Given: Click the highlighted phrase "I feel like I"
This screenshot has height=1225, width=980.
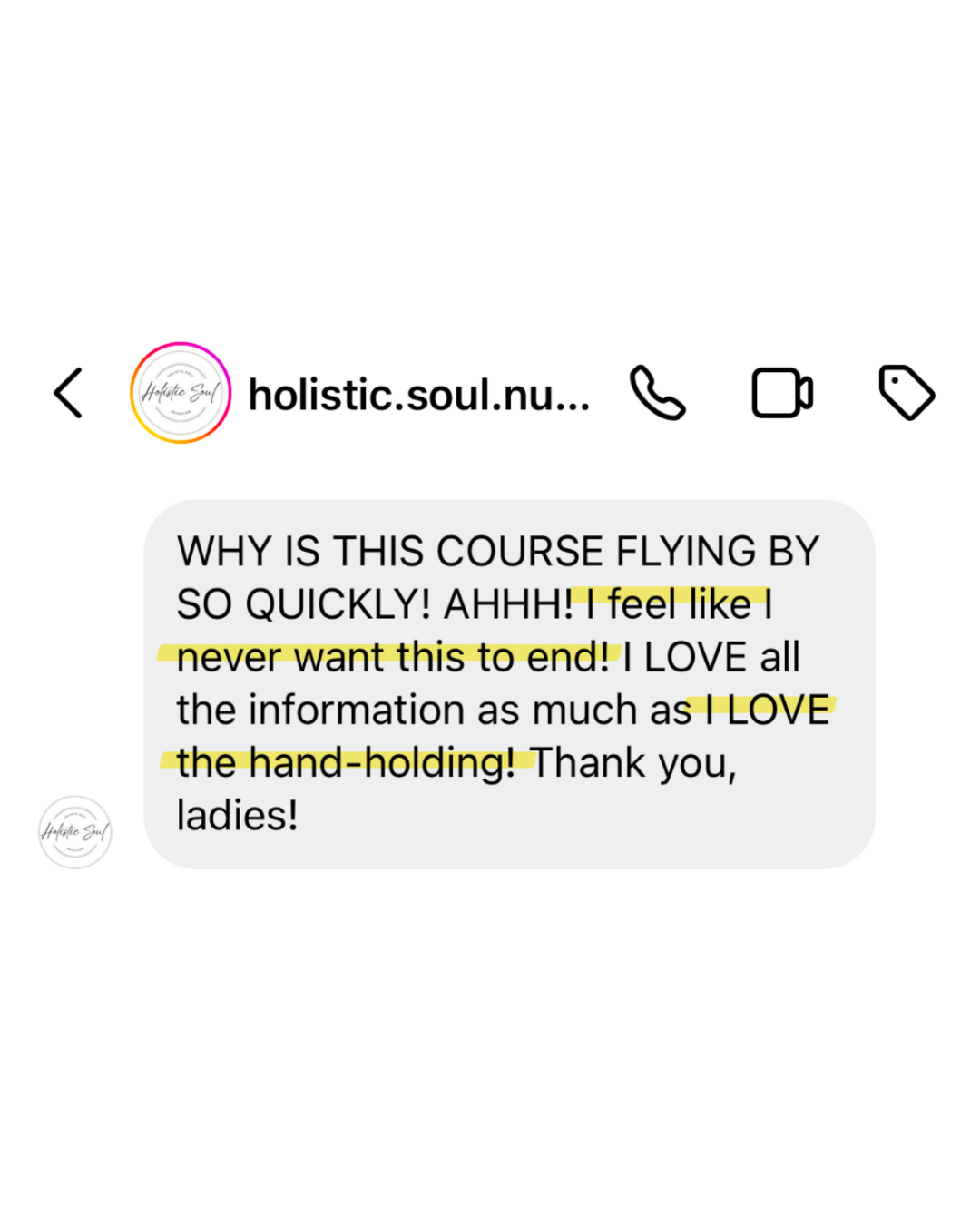Looking at the screenshot, I should point(680,604).
